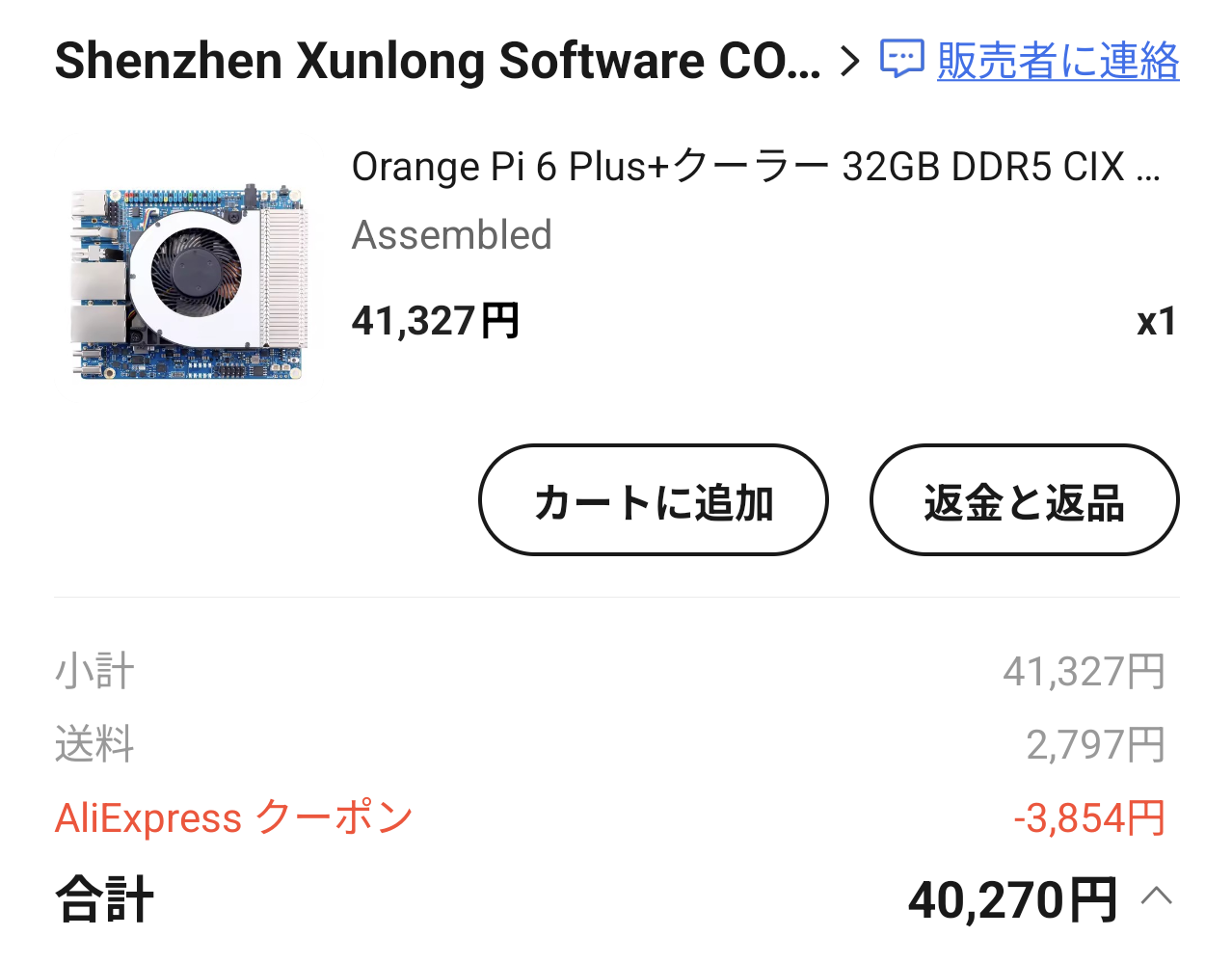Screen dimensions: 1232x963
Task: Tap the 40,270円 total amount
Action: tap(1012, 899)
